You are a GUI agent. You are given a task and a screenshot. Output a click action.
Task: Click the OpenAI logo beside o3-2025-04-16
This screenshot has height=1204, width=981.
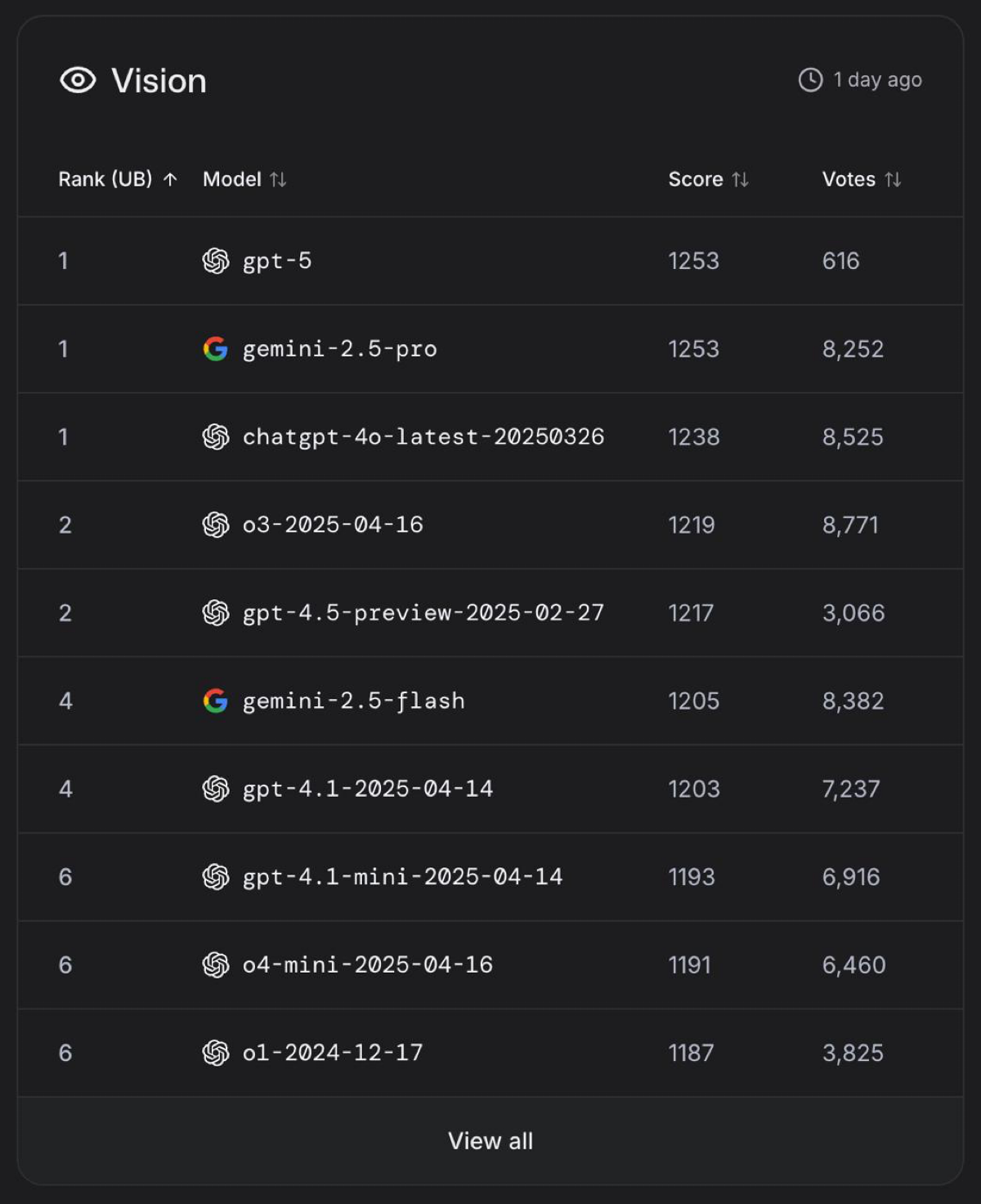point(216,525)
